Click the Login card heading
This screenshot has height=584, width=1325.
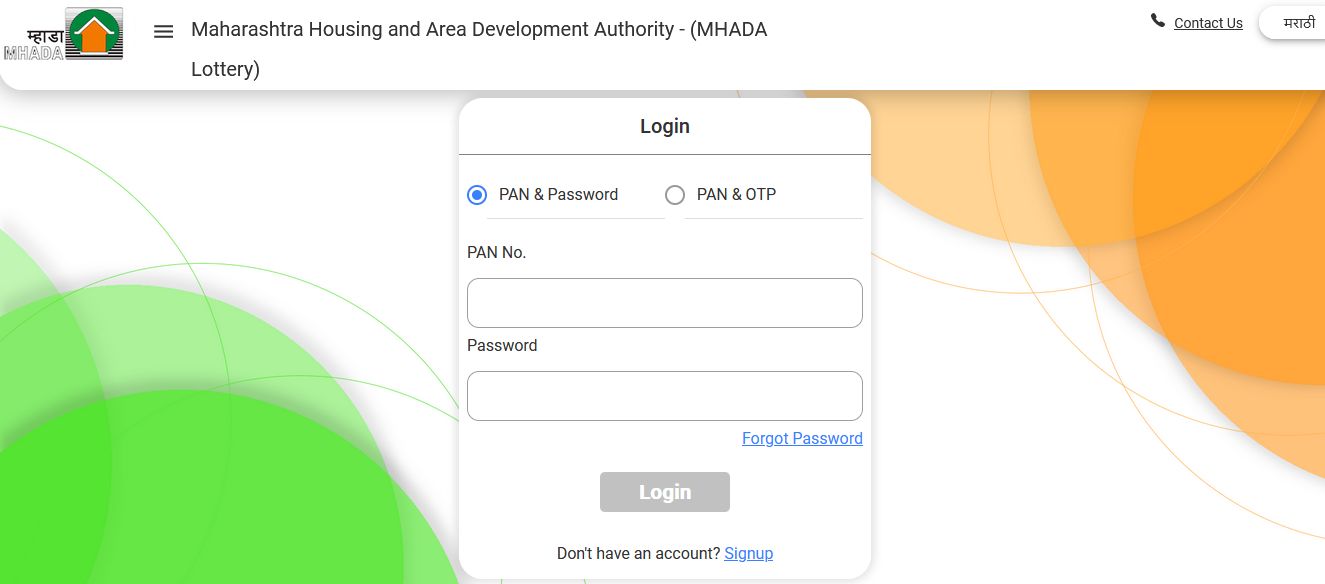coord(664,126)
